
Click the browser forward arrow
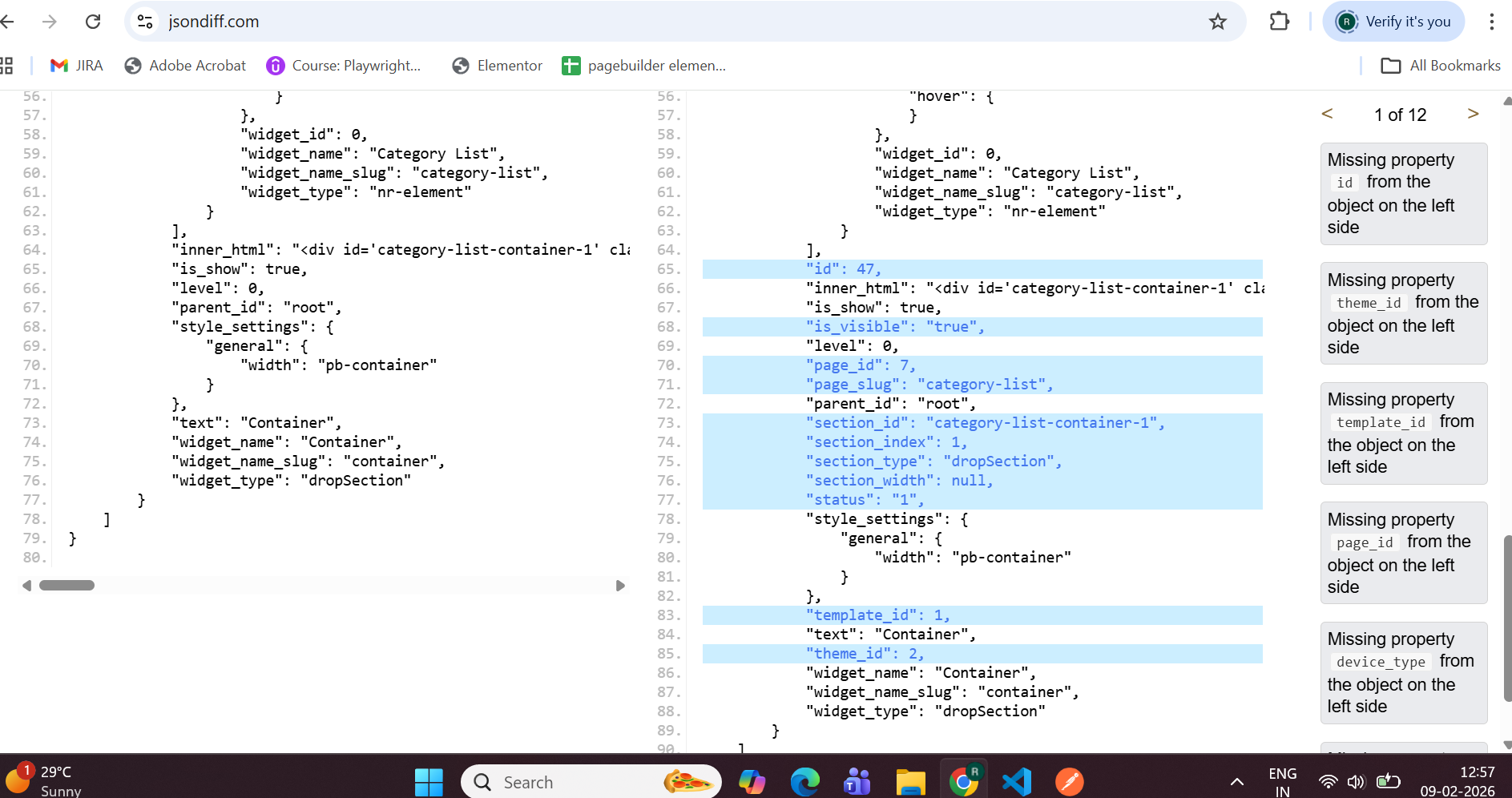point(50,22)
